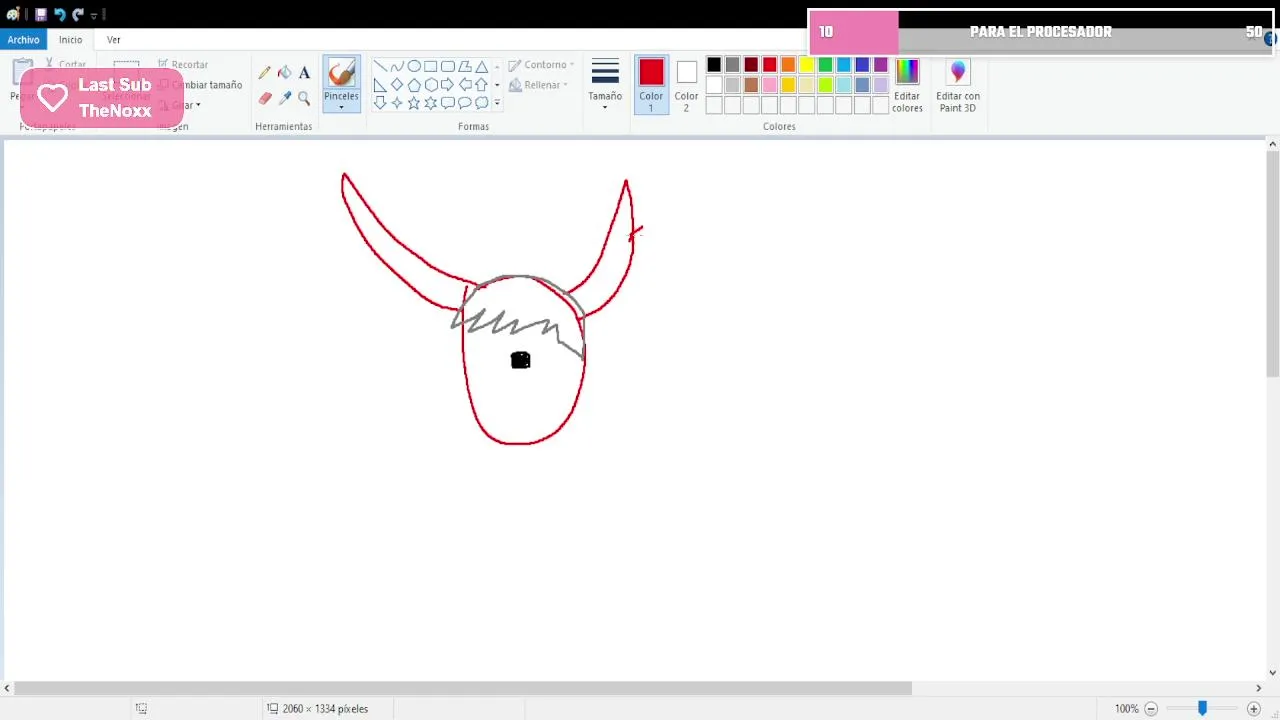Click the scroll down arrow

click(1272, 673)
